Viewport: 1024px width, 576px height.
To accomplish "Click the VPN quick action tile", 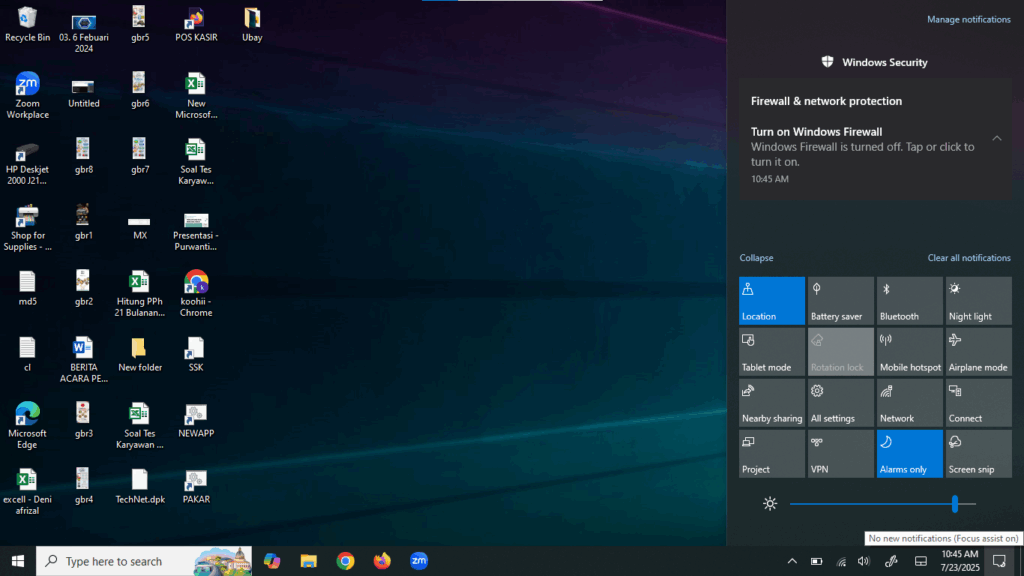I will 840,453.
